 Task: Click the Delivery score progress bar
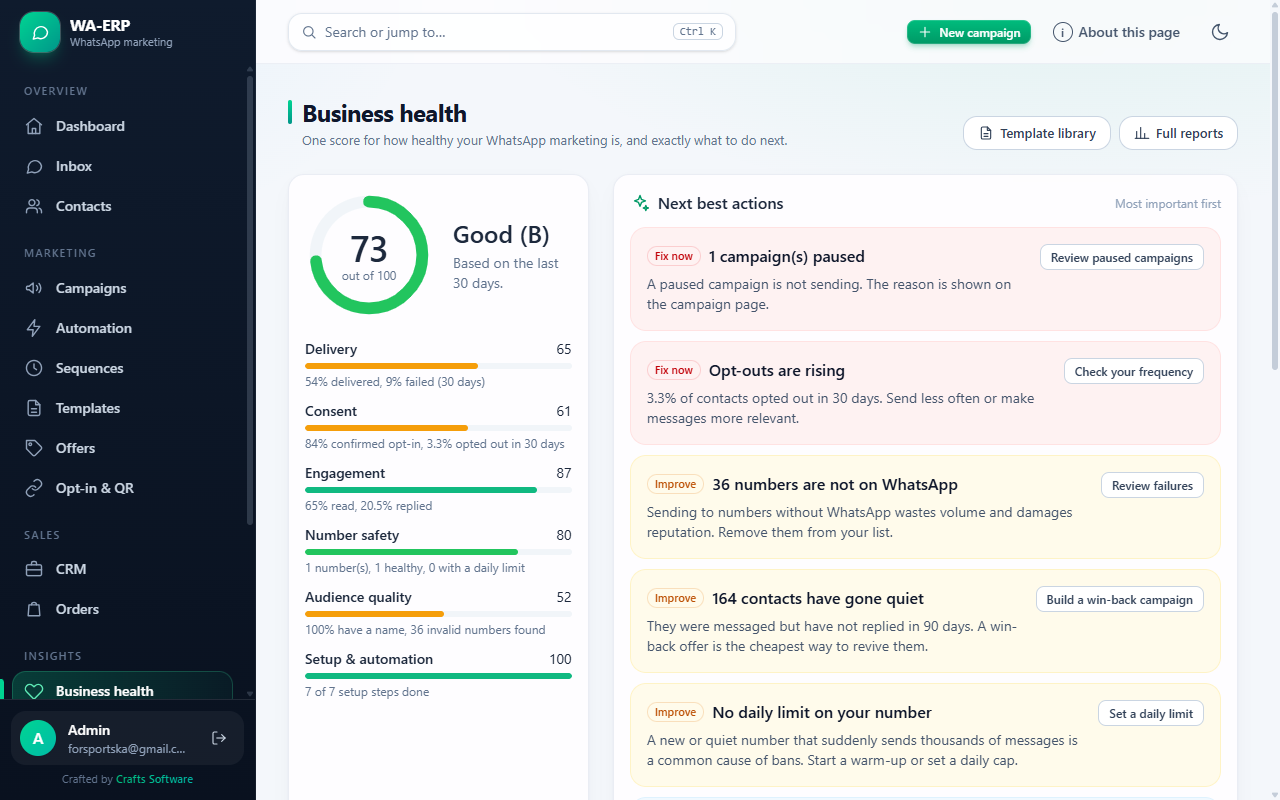coord(438,366)
